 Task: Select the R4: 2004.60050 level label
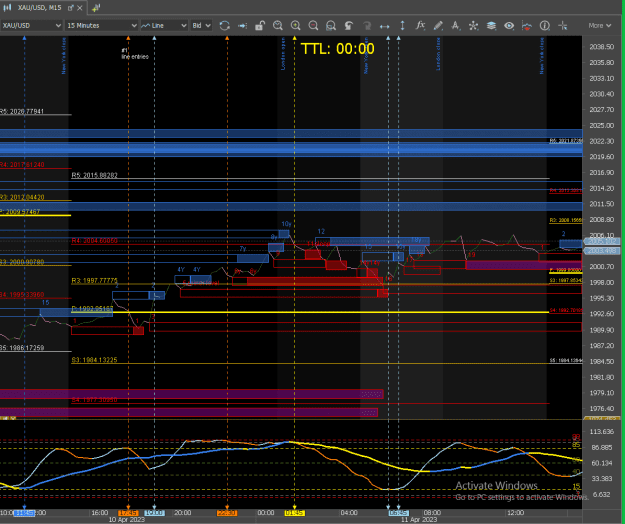94,241
